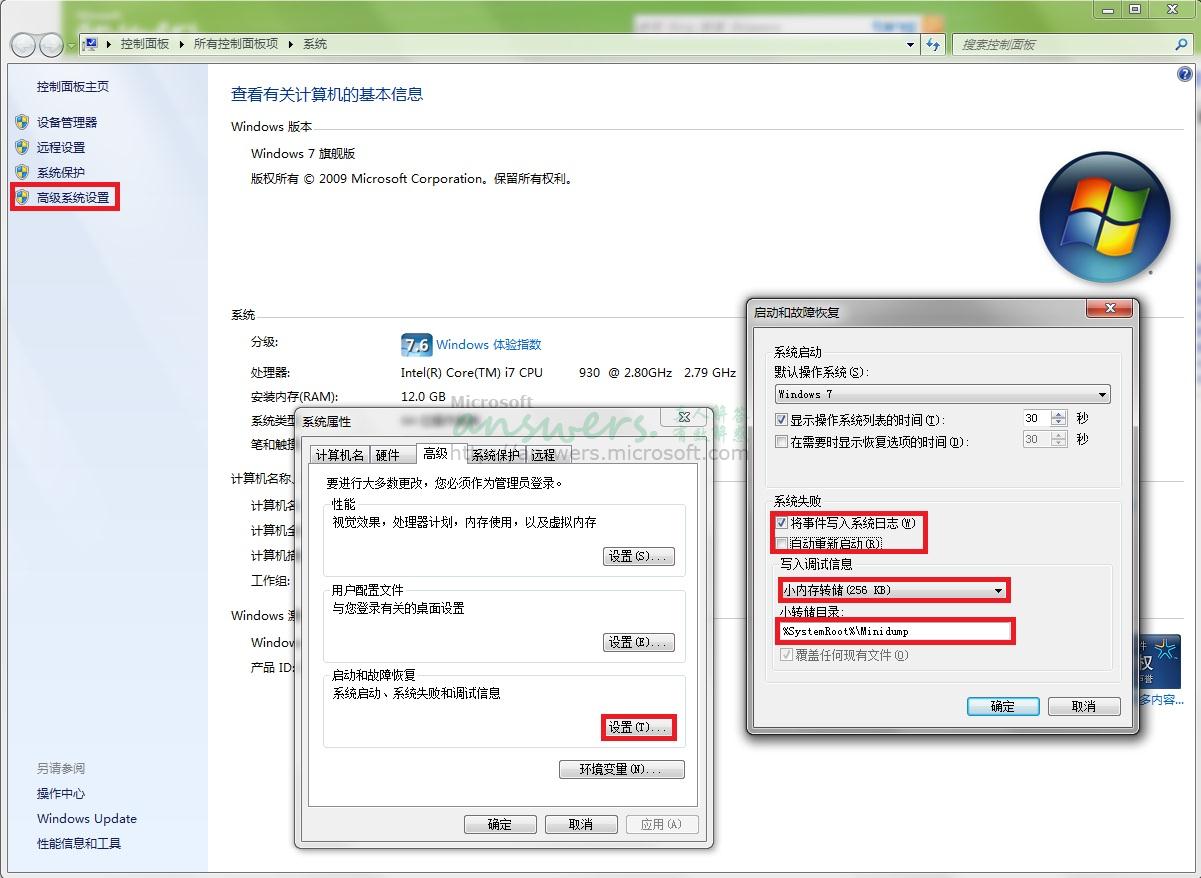This screenshot has height=878, width=1201.
Task: Toggle 在需要时显示恢复选项的时间 checkbox
Action: pyautogui.click(x=781, y=441)
